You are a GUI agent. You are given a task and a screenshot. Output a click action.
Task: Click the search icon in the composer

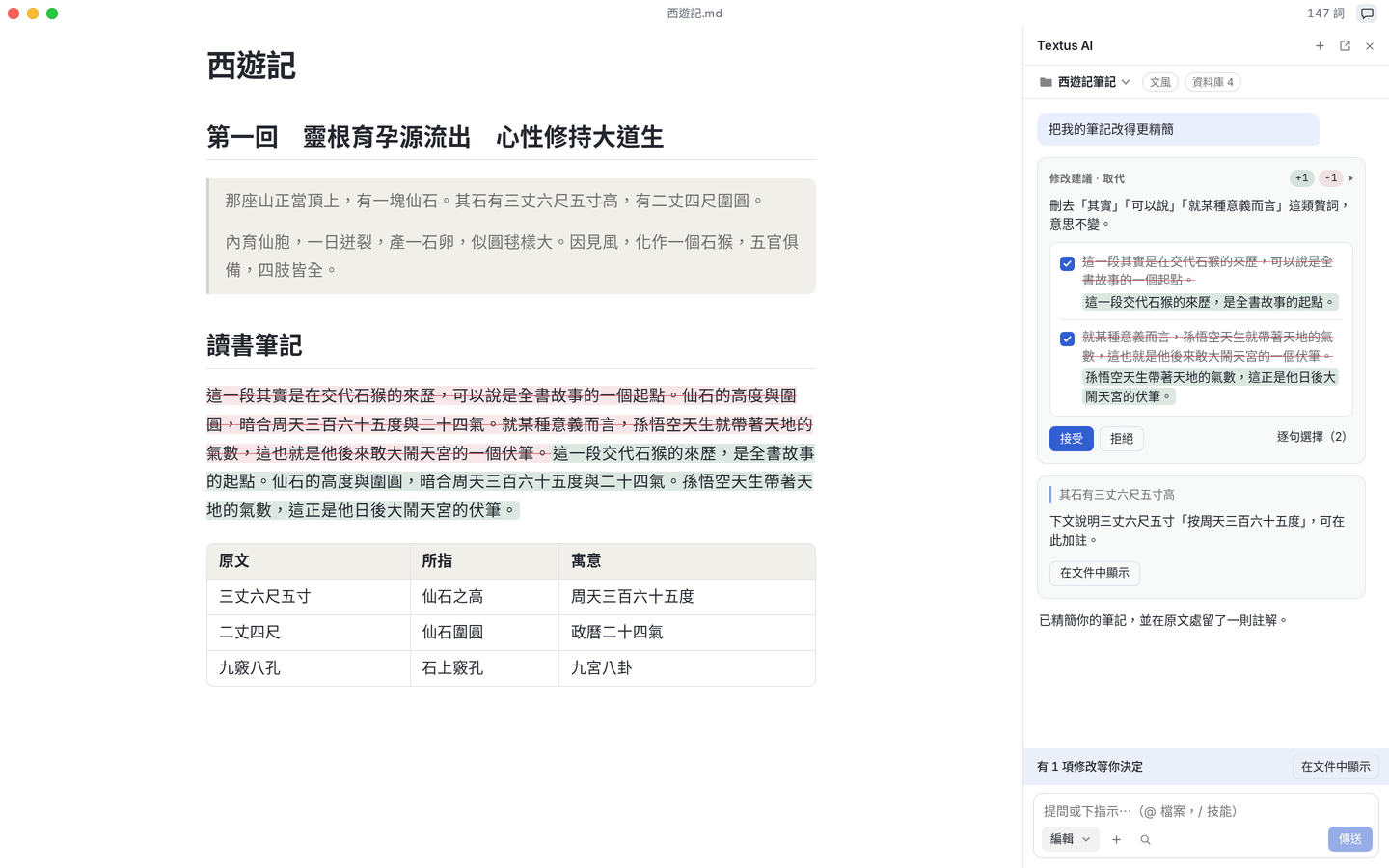point(1145,840)
